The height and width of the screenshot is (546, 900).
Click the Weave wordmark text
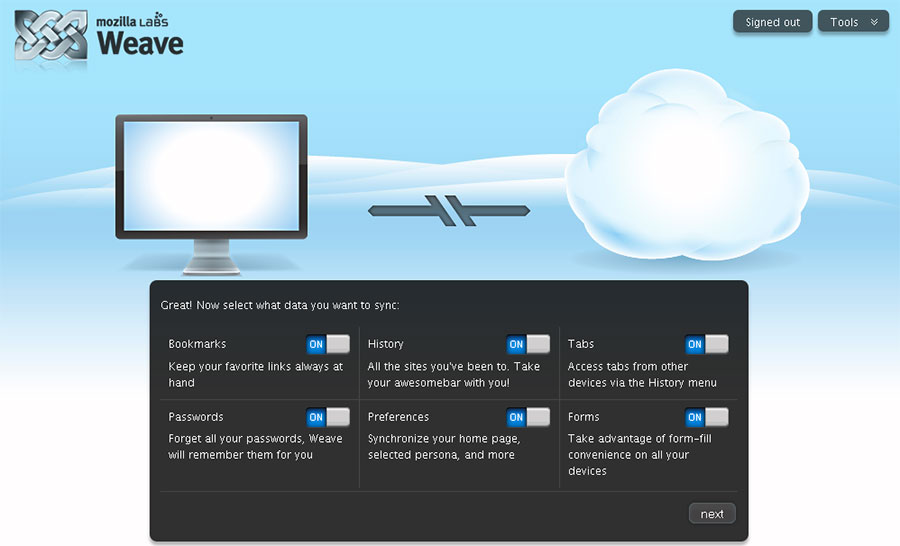click(x=140, y=43)
